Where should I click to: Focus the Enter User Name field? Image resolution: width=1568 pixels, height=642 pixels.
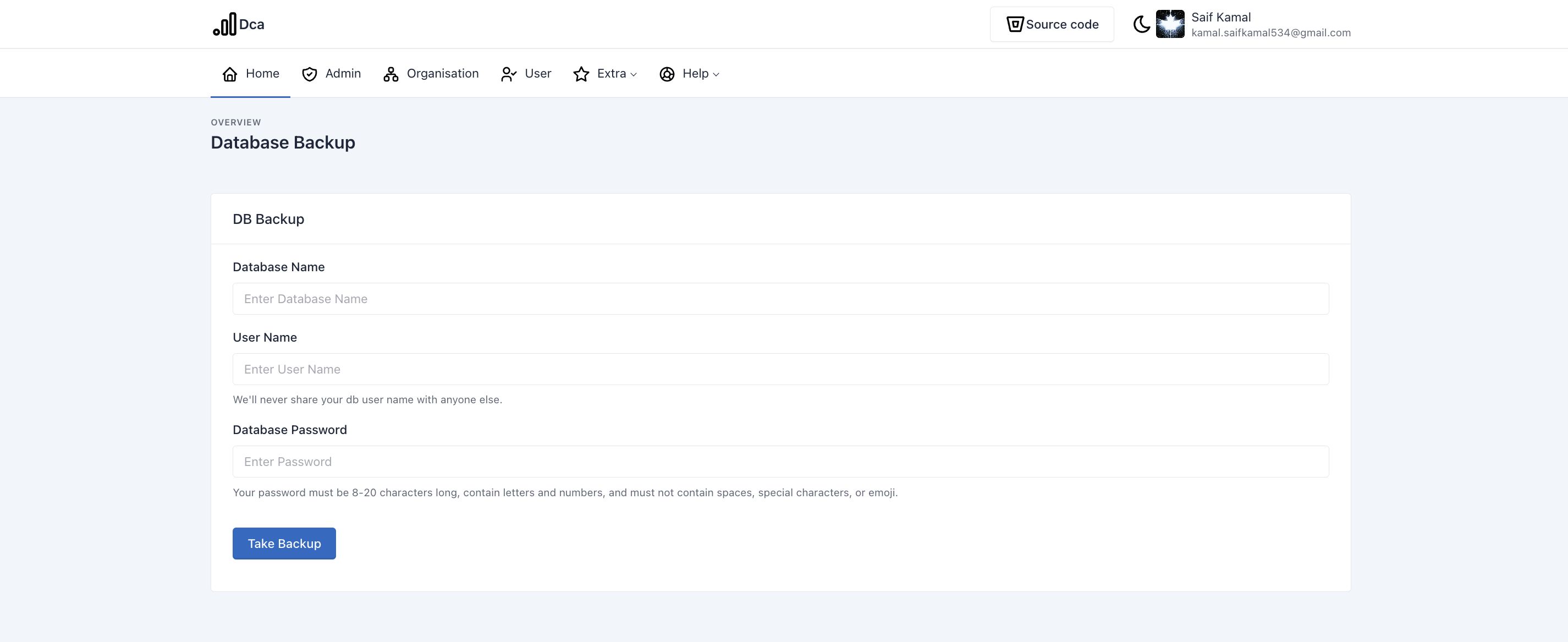pos(780,369)
